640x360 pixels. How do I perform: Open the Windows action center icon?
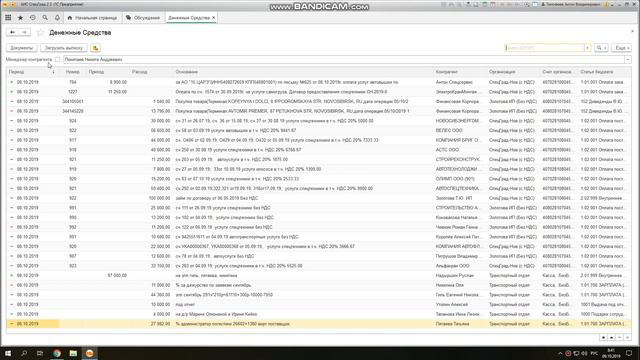click(629, 353)
